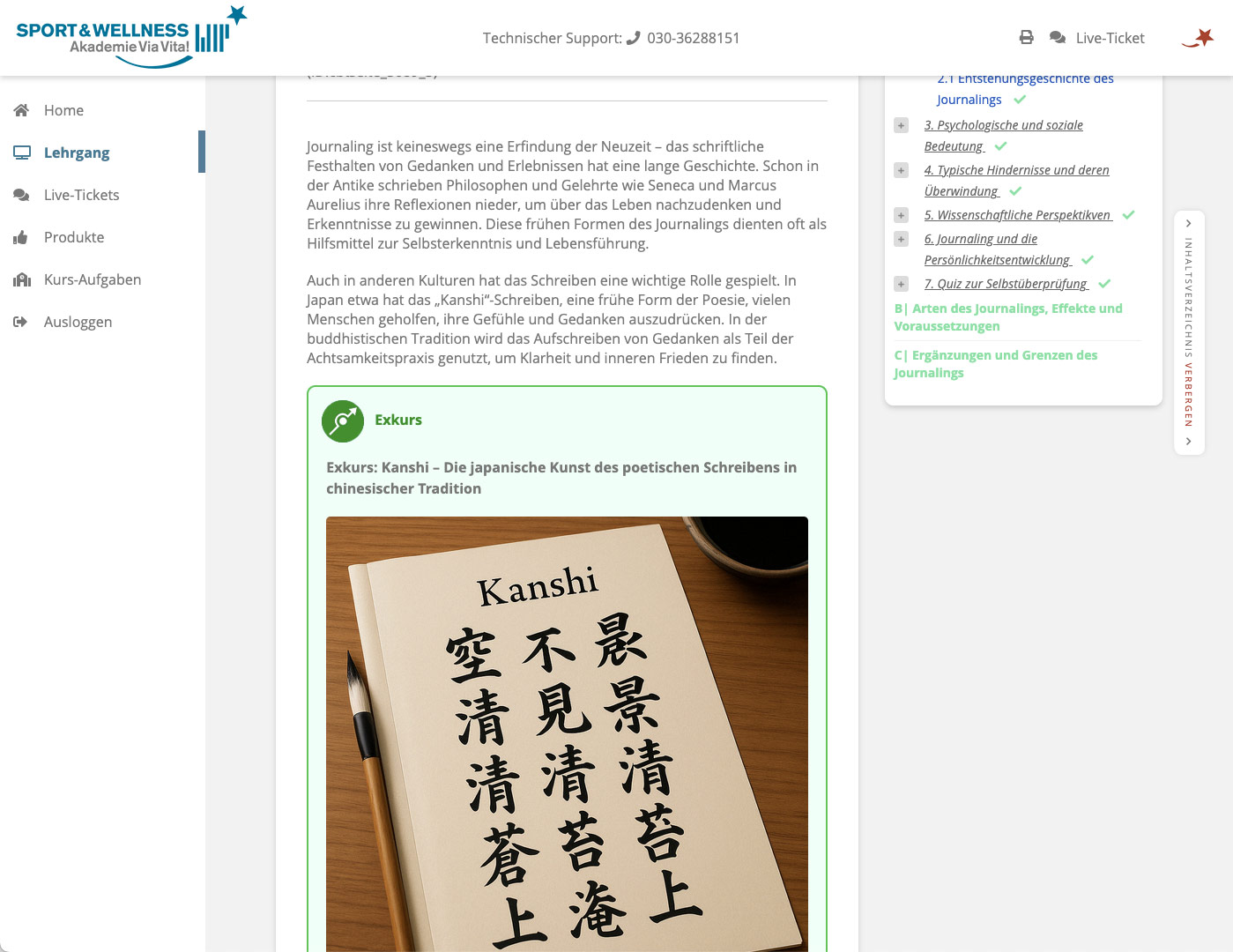This screenshot has height=952, width=1233.
Task: Expand chapter 7 Quiz zur Selbstüberprüfung
Action: (901, 284)
